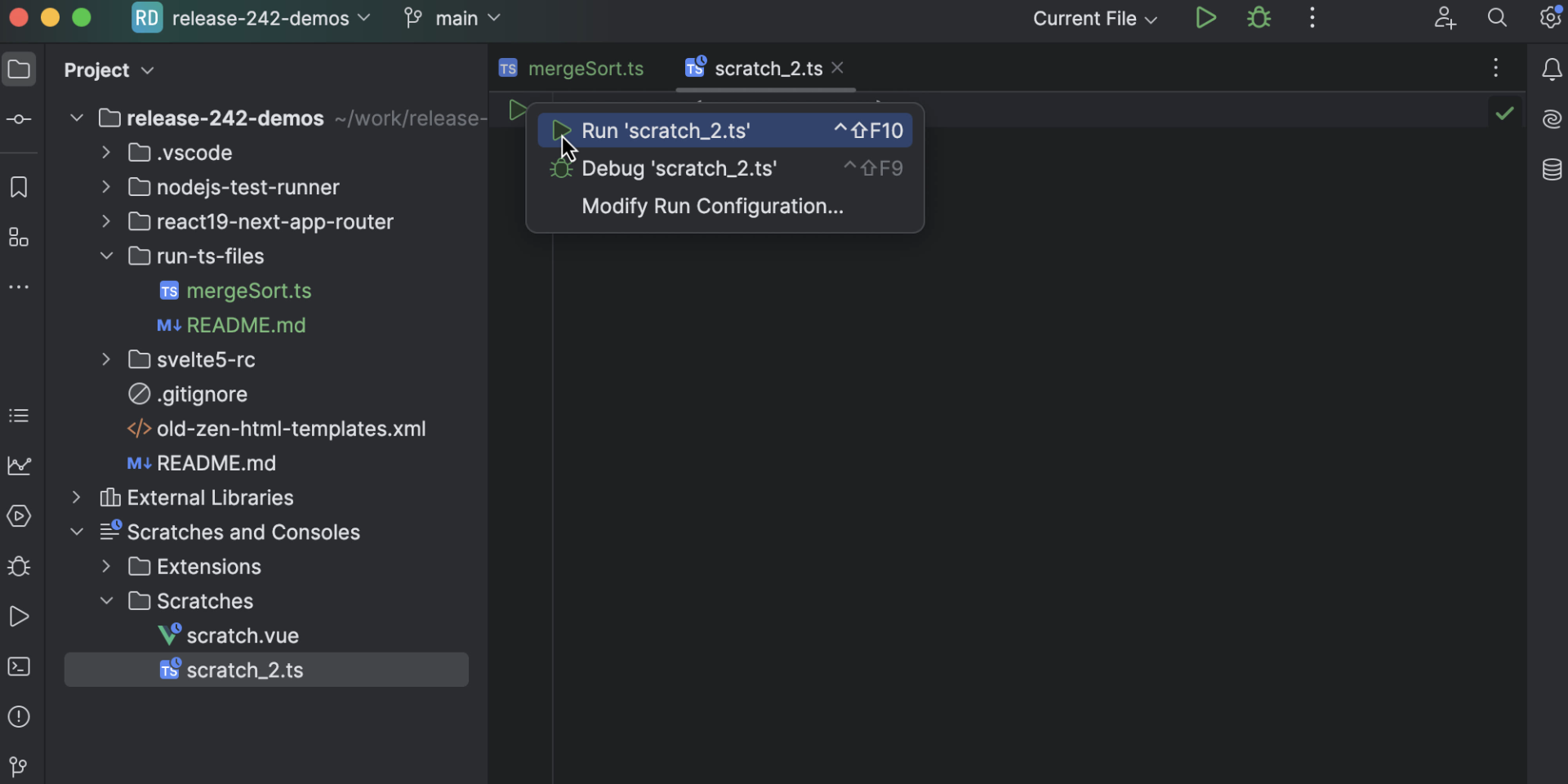Viewport: 1568px width, 784px height.
Task: Open the Debug tool window bug icon
Action: [19, 567]
